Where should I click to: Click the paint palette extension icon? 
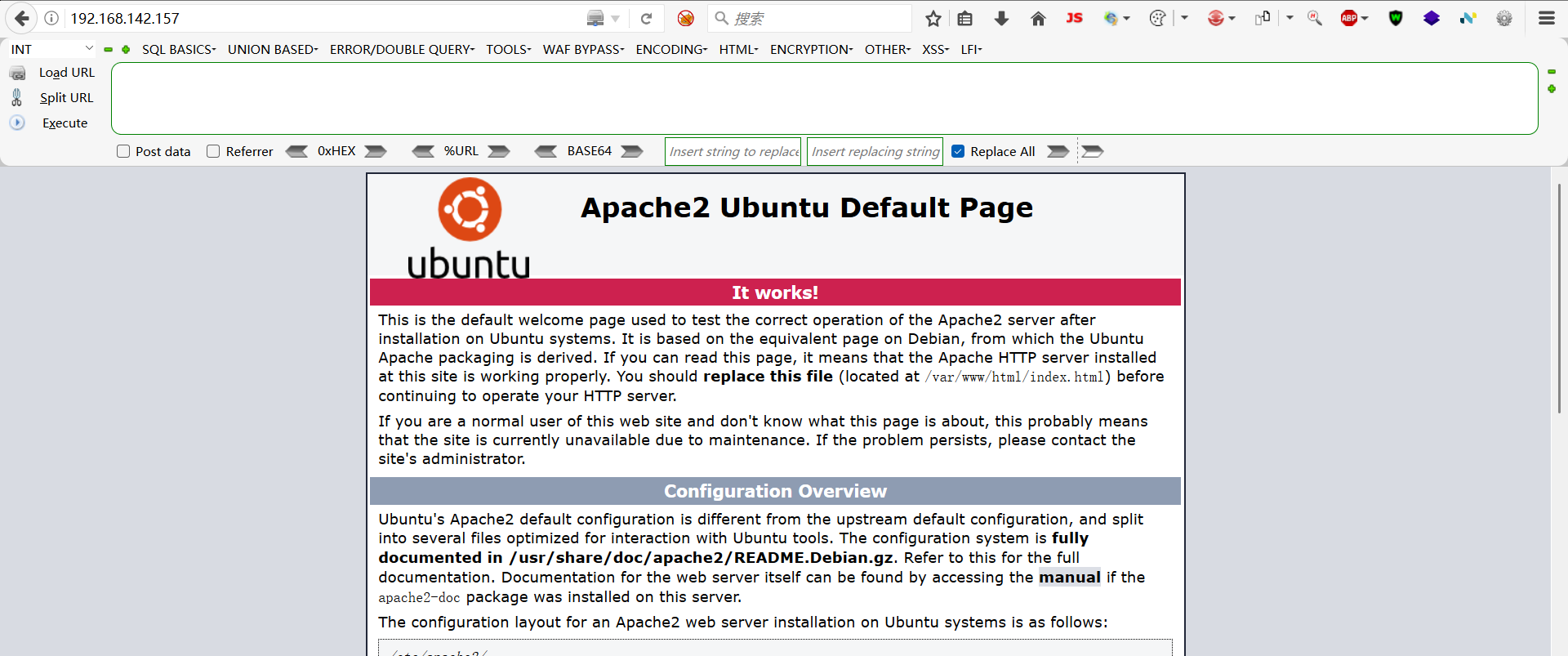(1157, 18)
